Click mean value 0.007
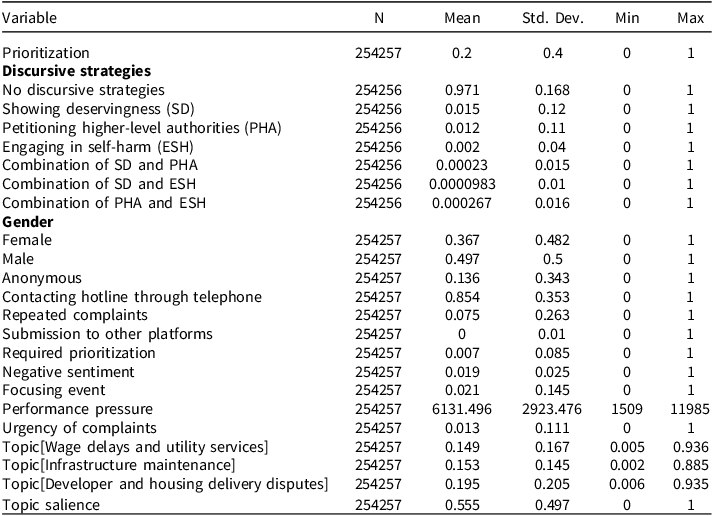 point(462,353)
